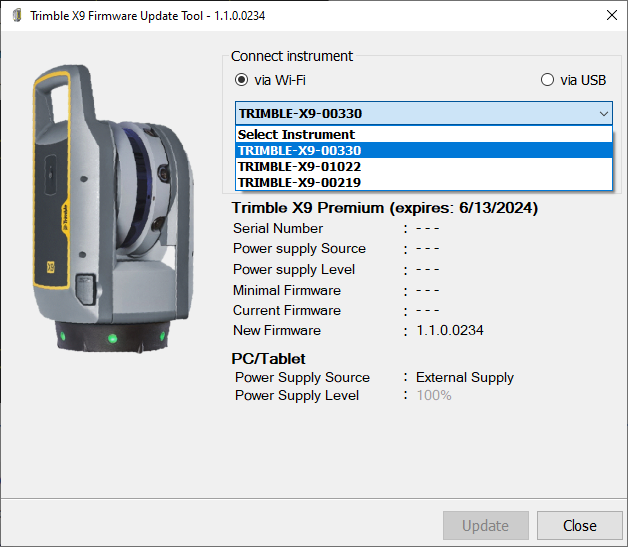The height and width of the screenshot is (547, 628).
Task: Click the 'Power supply Level' instrument label
Action: 294,269
